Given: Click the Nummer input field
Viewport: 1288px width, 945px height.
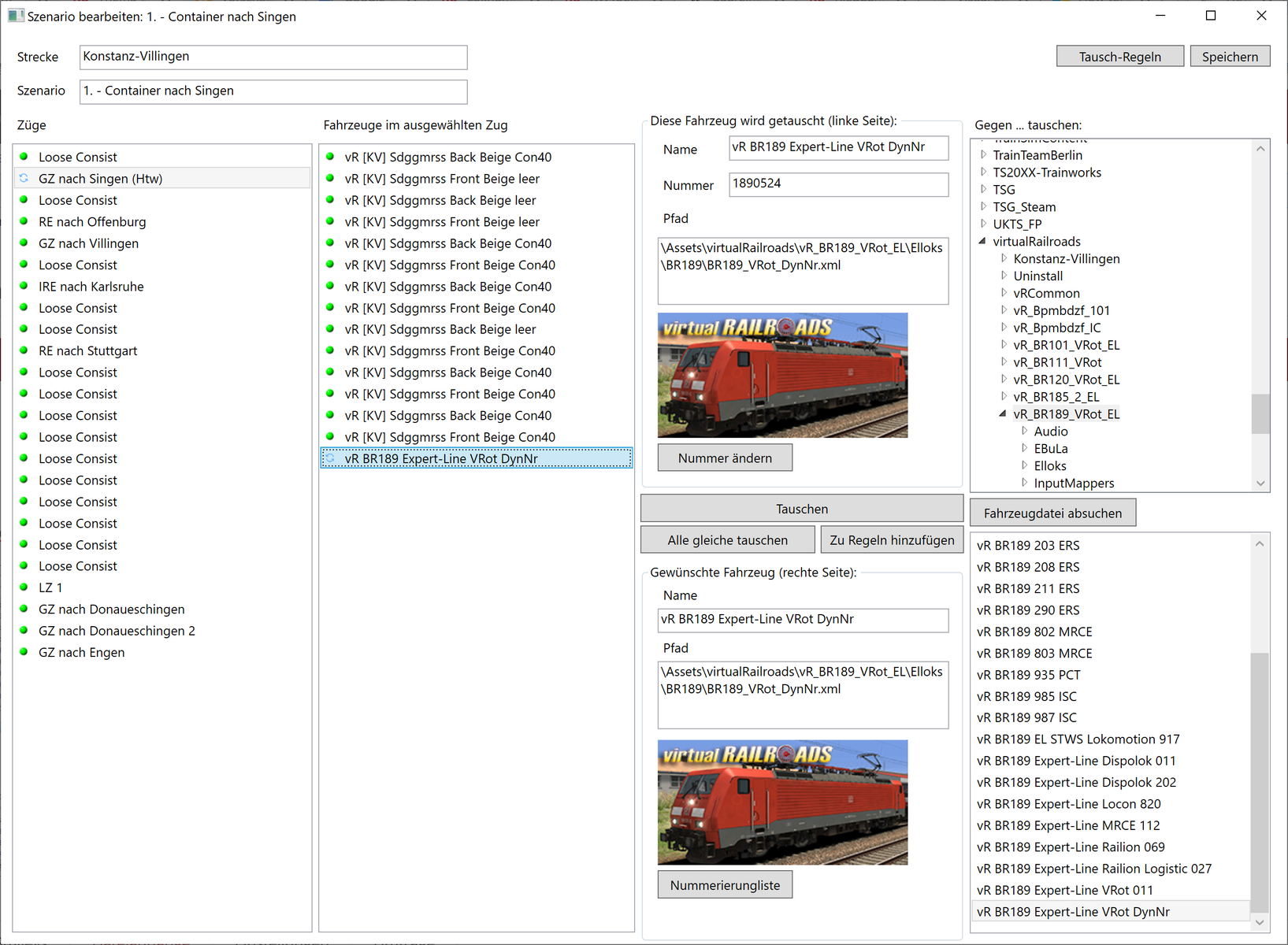Looking at the screenshot, I should 838,184.
